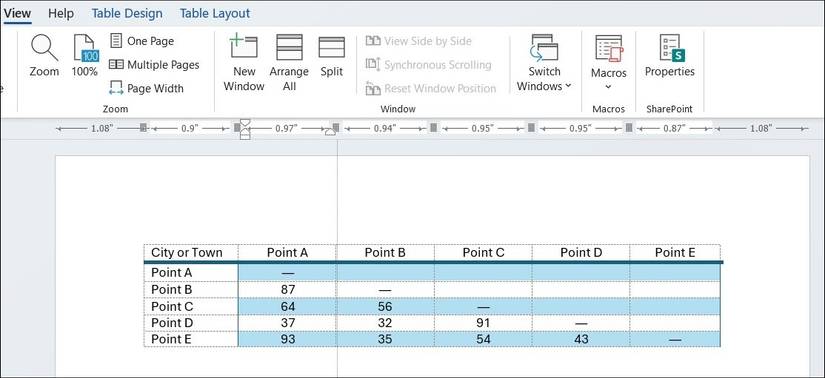Click Reset Window Position
This screenshot has height=378, width=825.
point(431,88)
